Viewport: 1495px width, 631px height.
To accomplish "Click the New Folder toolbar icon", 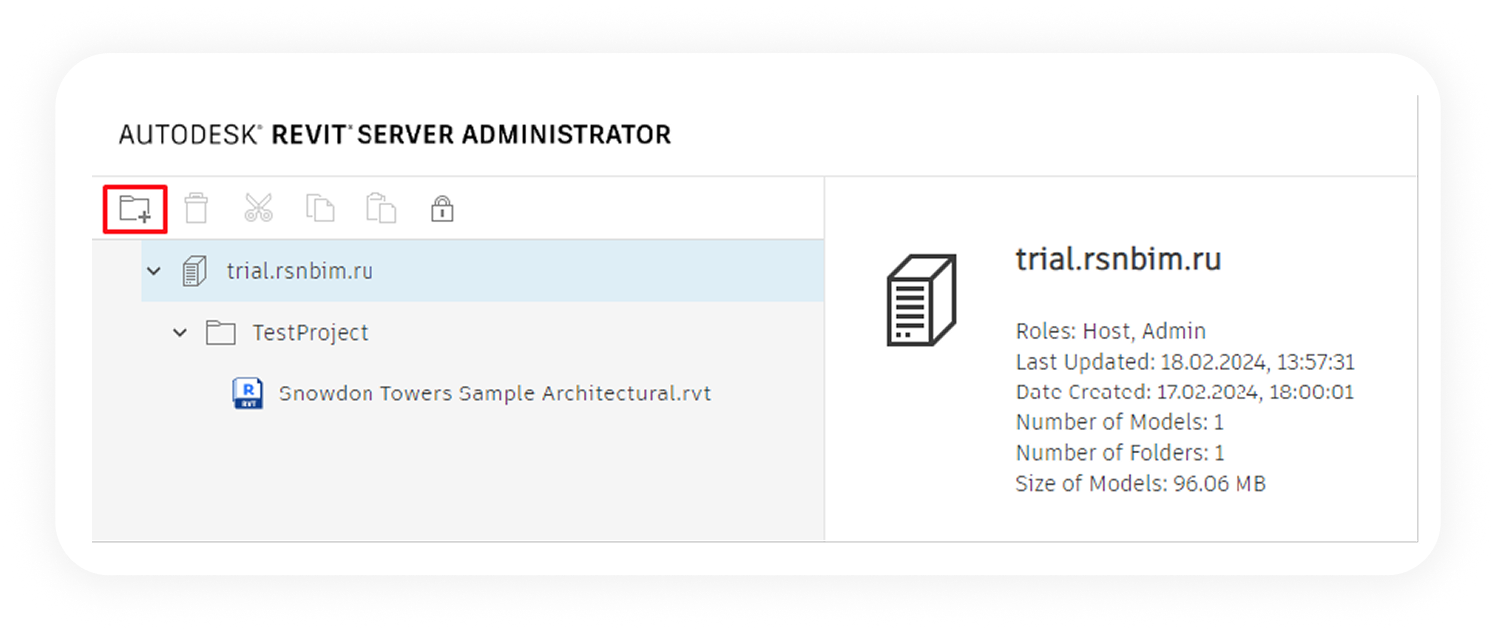I will (x=135, y=209).
